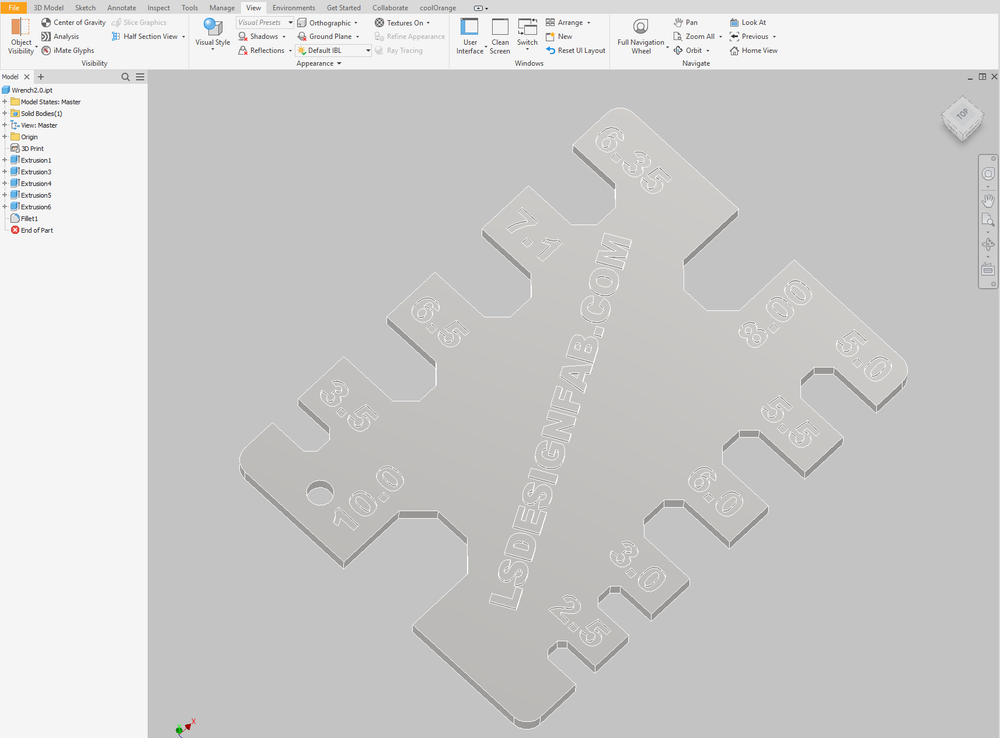Screen dimensions: 1000x738
Task: Toggle Center of Gravity display
Action: 73,22
